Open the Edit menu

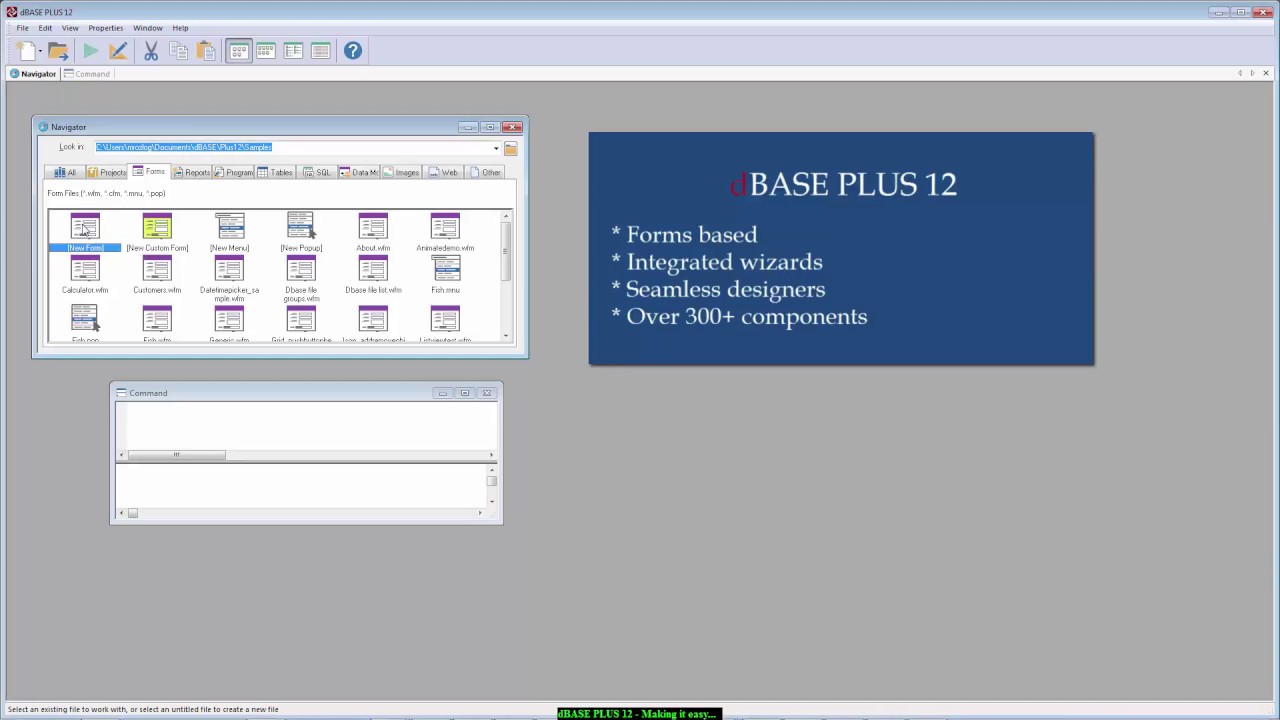[45, 28]
